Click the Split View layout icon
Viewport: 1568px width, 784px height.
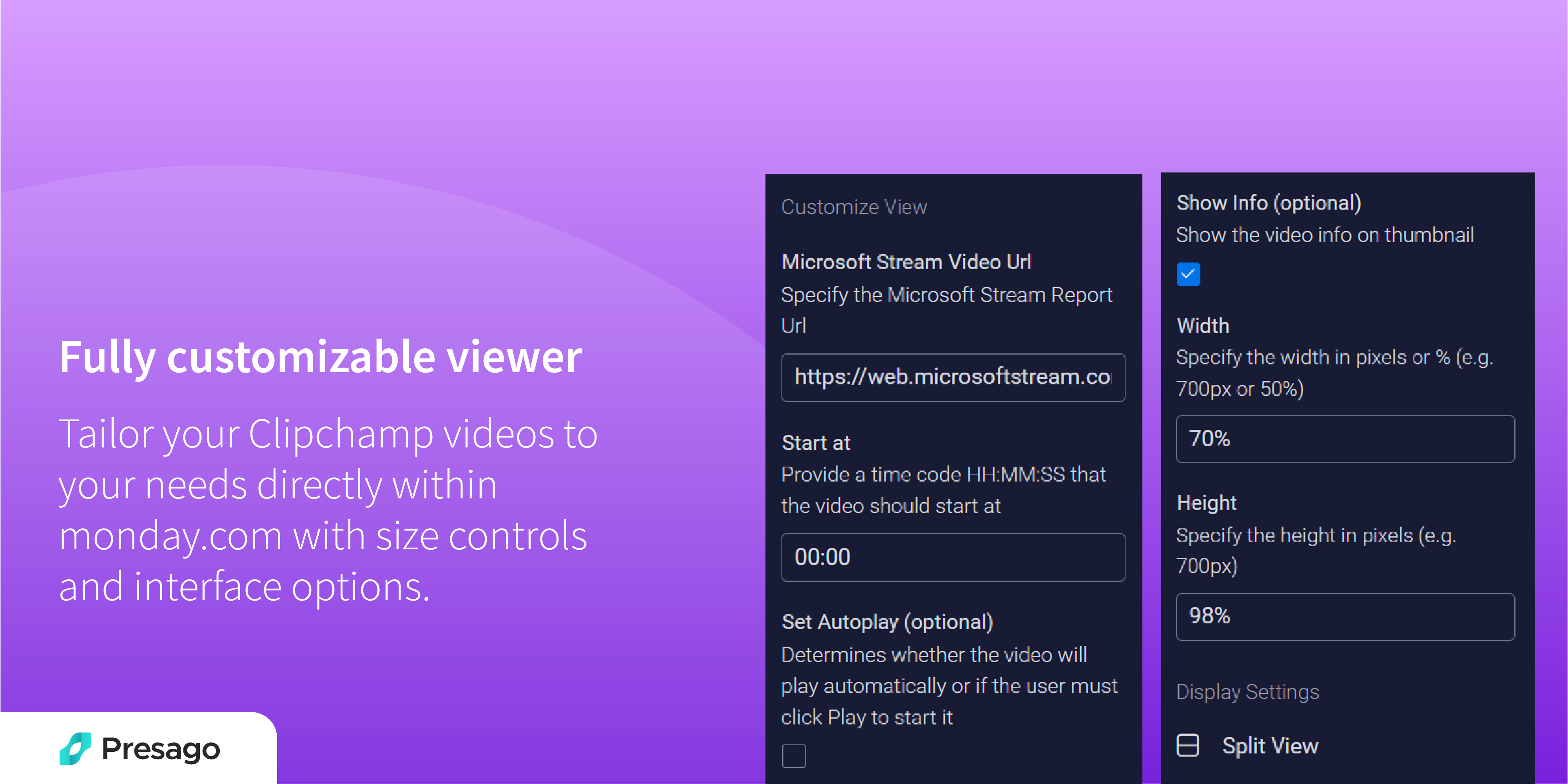1187,745
